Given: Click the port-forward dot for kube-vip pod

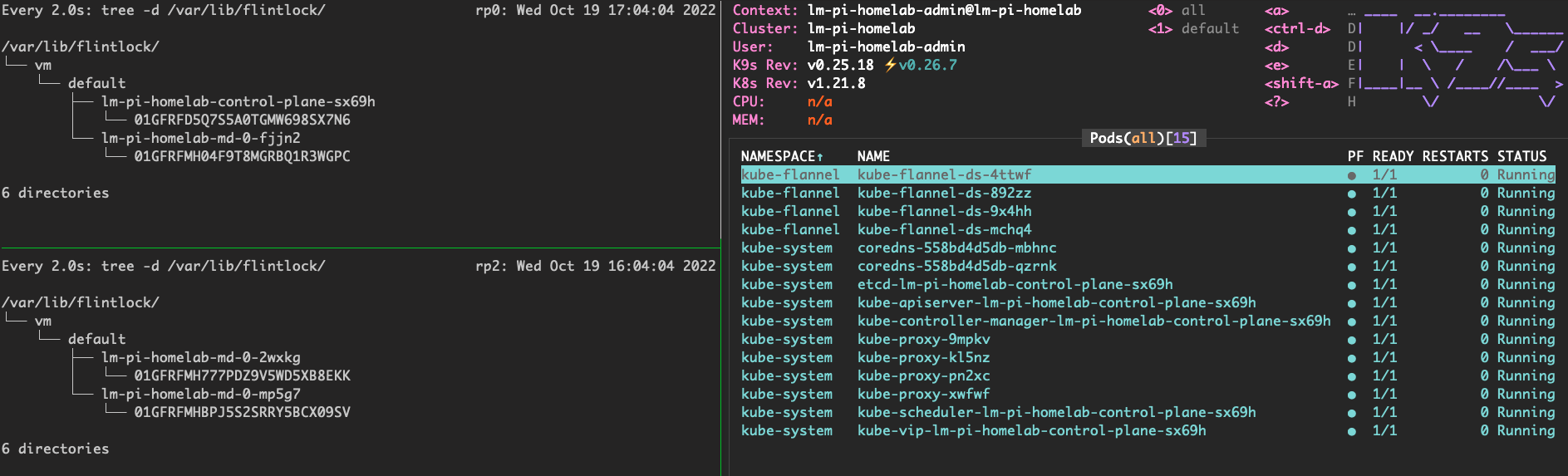Looking at the screenshot, I should click(1352, 431).
